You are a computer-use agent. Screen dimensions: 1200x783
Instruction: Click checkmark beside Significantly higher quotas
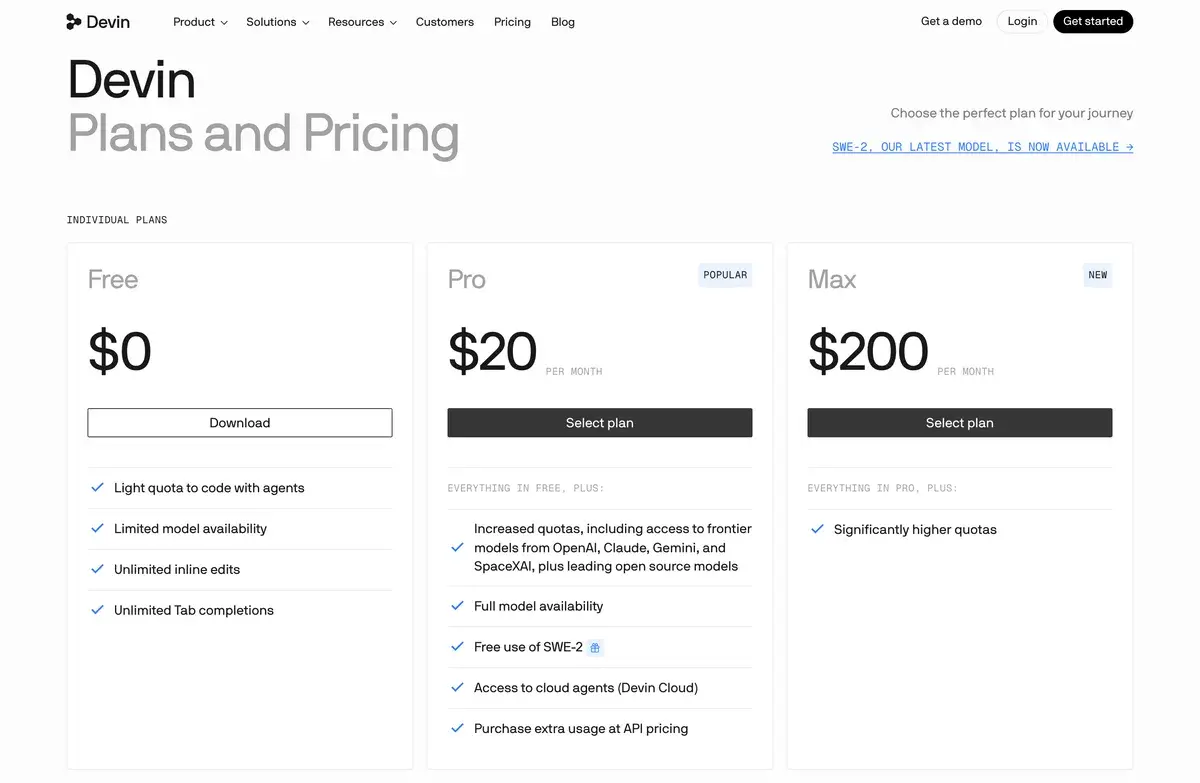coord(817,529)
